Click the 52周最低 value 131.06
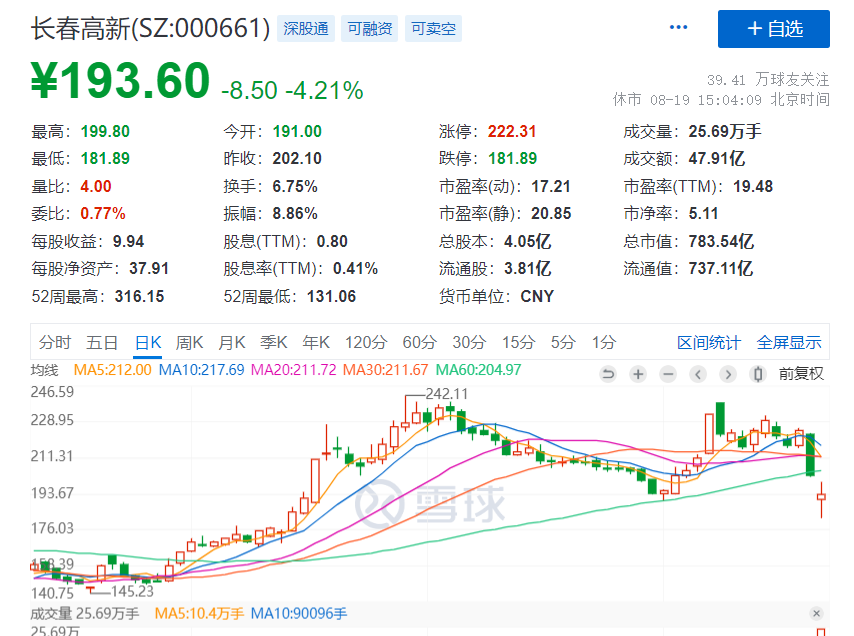The height and width of the screenshot is (636, 854). coord(332,297)
